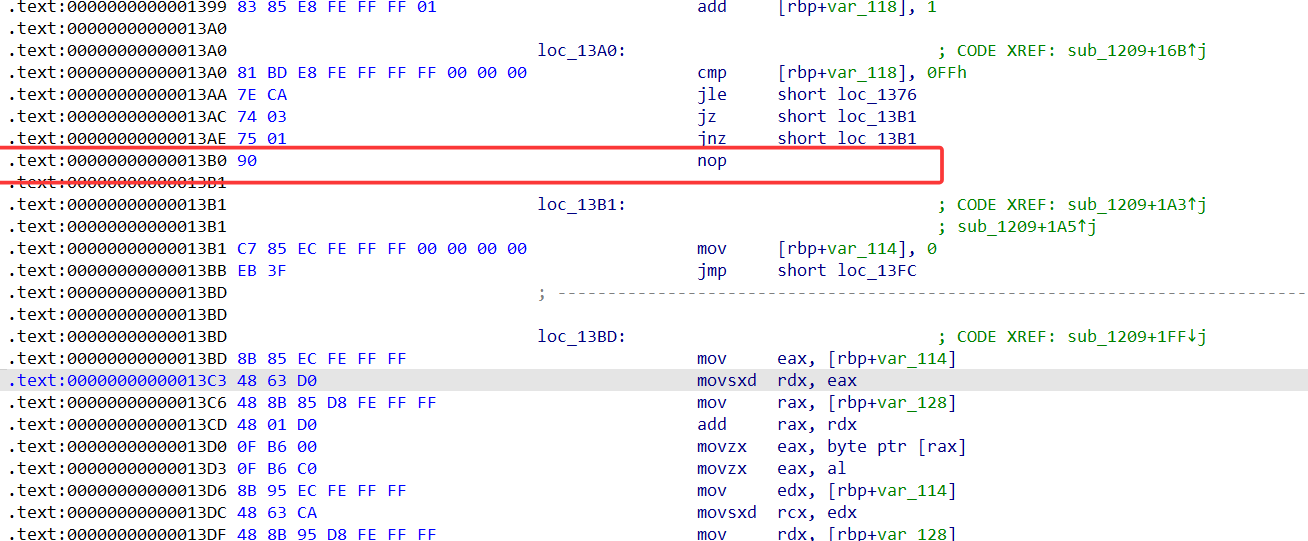
Task: Follow the sub_1209+1A3 code xref
Action: click(1137, 204)
